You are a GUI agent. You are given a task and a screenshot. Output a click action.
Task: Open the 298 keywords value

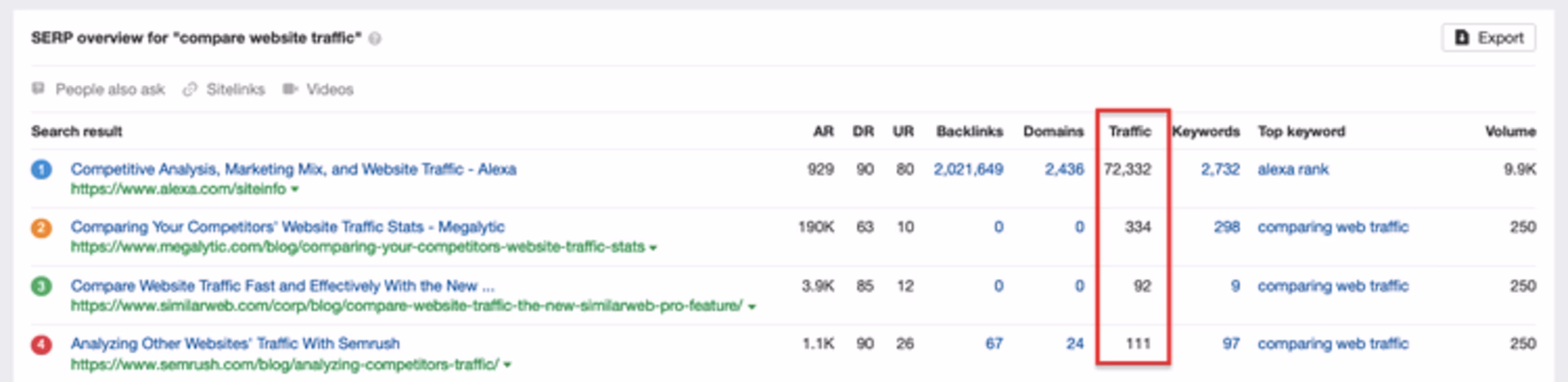pyautogui.click(x=1227, y=227)
